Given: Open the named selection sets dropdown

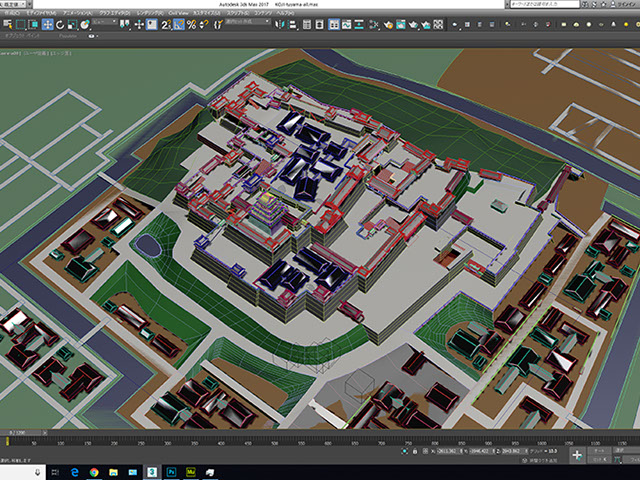Looking at the screenshot, I should click(x=240, y=24).
